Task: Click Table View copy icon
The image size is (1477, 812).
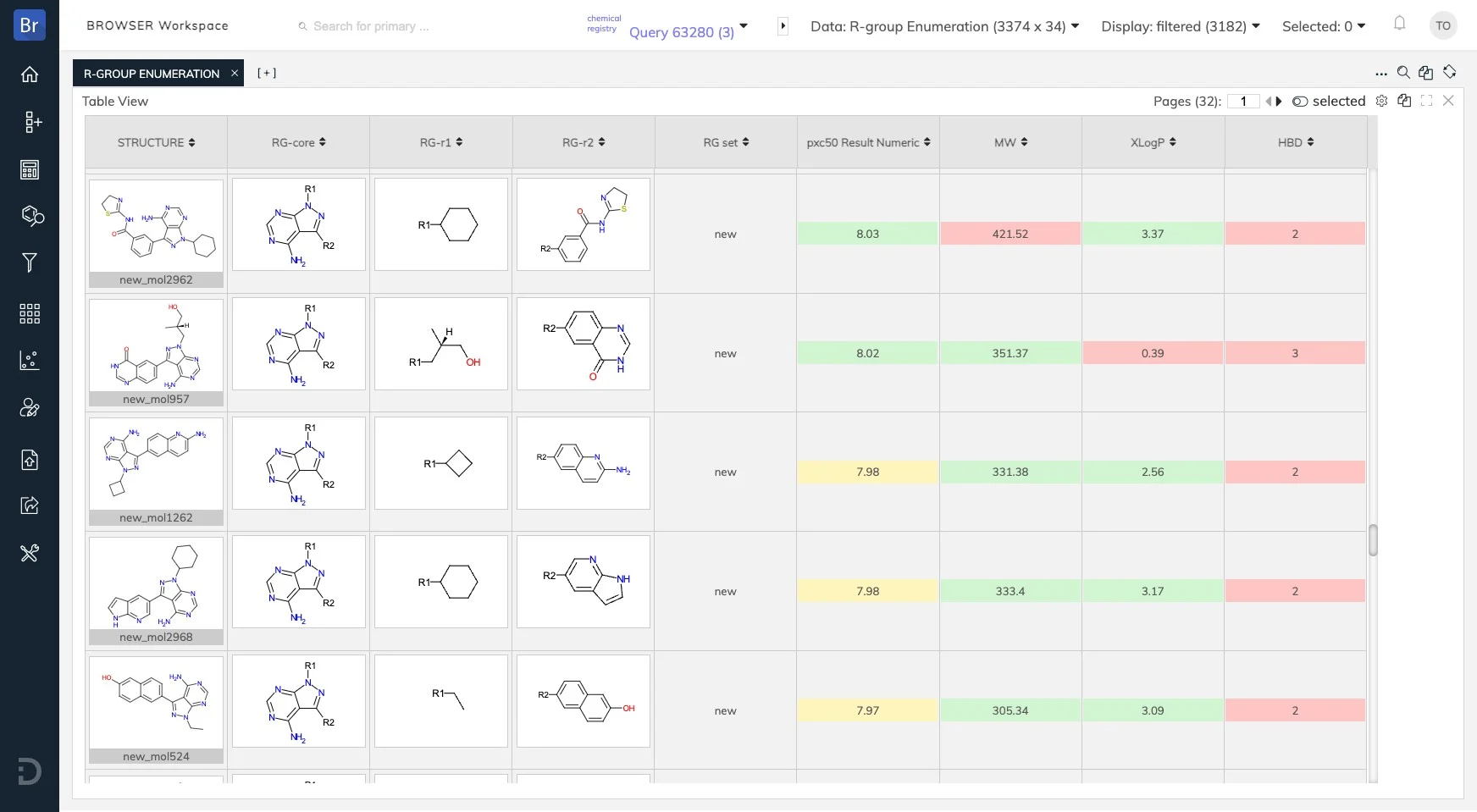Action: tap(1404, 101)
